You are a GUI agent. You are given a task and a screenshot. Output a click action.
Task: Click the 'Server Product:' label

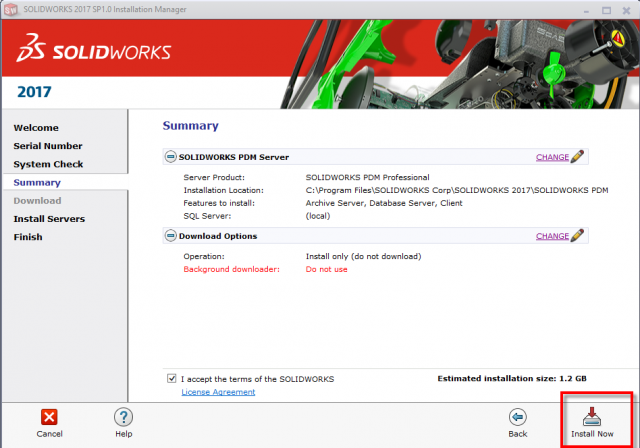(214, 177)
